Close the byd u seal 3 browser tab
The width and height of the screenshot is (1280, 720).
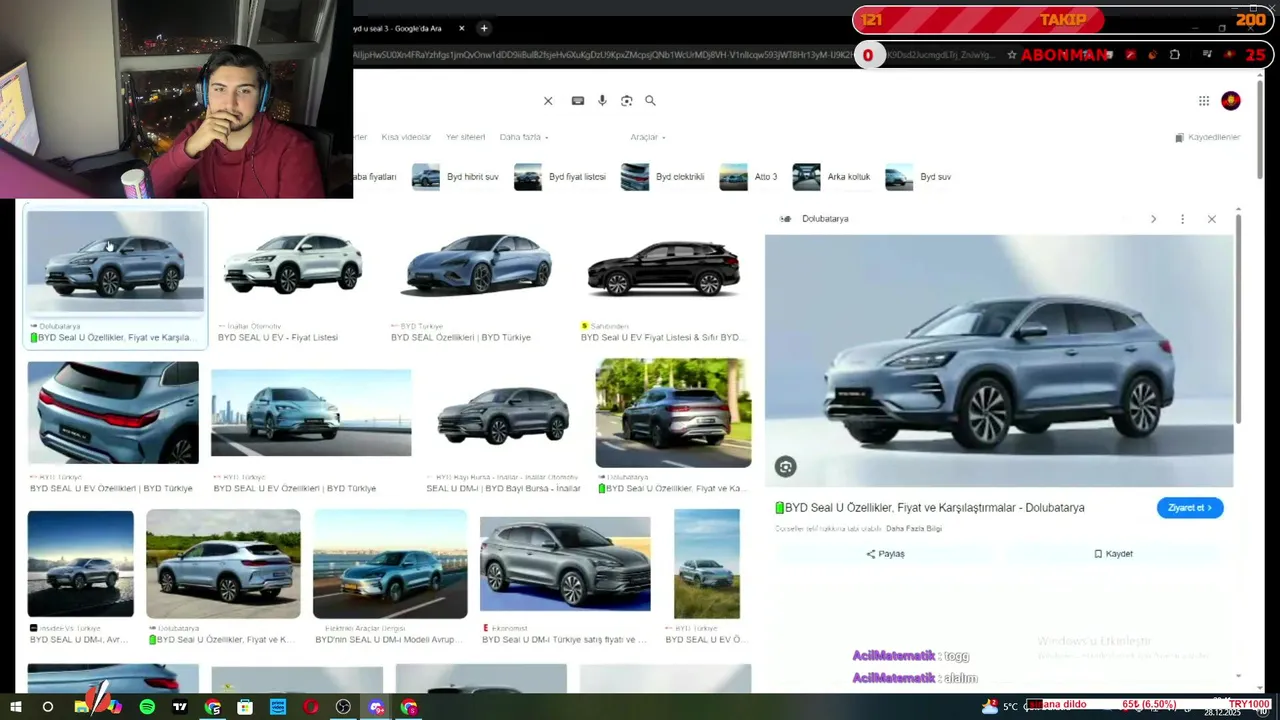click(461, 28)
